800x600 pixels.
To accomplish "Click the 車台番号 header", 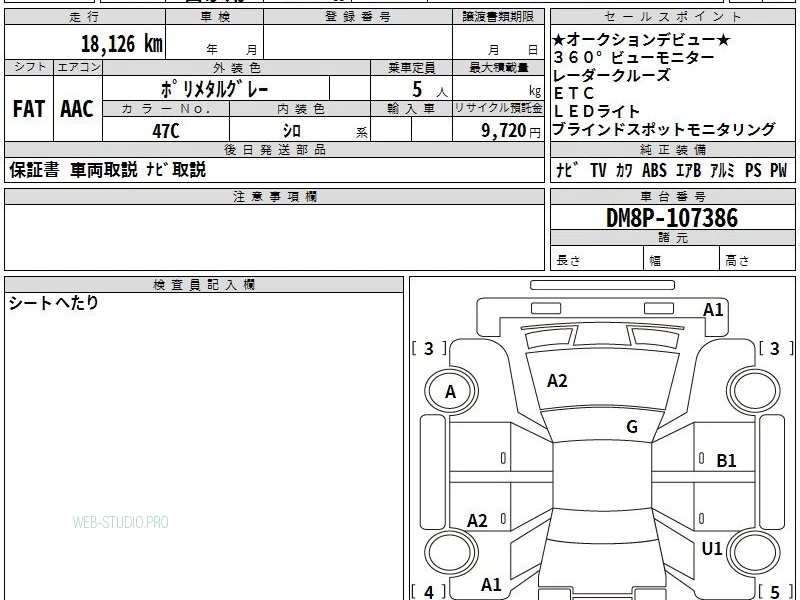I will click(672, 196).
